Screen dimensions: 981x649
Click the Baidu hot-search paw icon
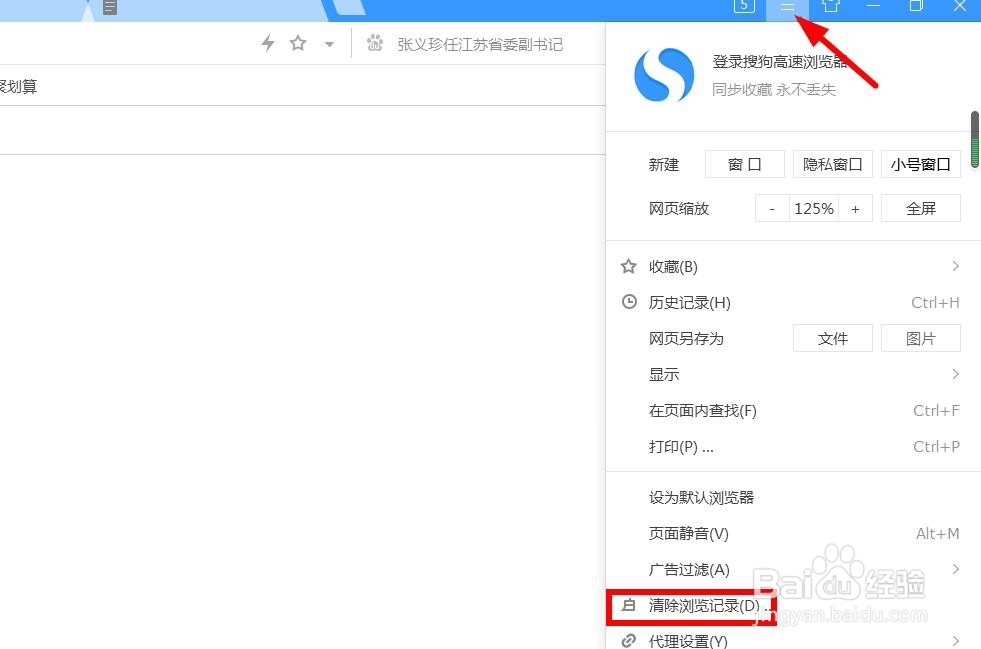tap(375, 44)
